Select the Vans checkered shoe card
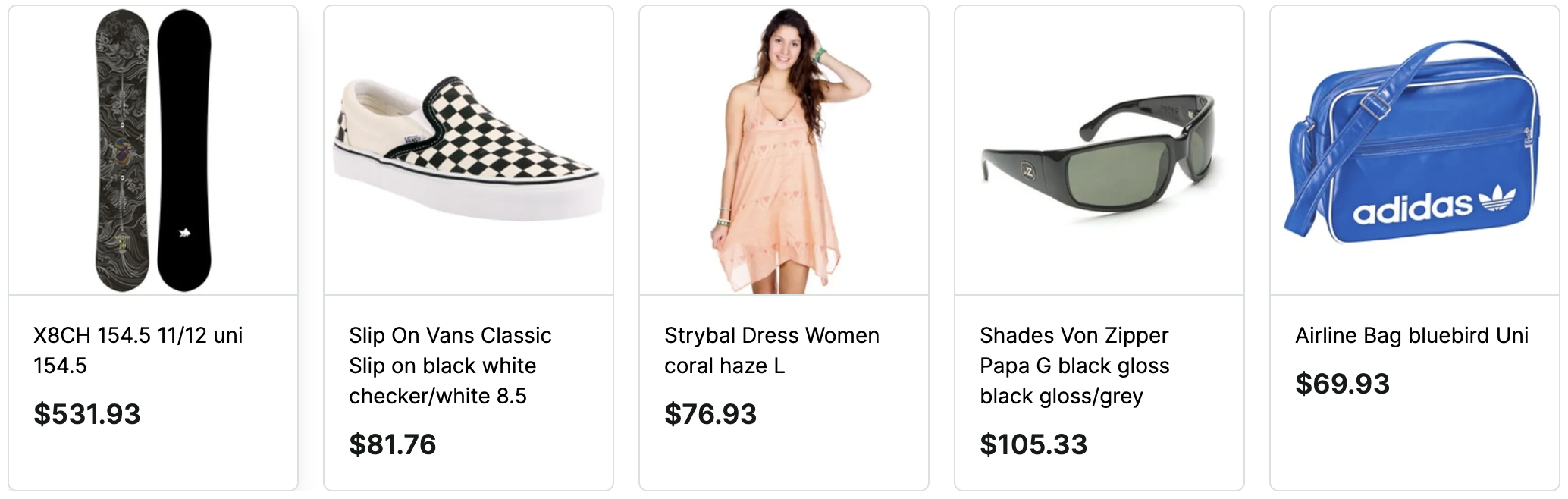Image resolution: width=1568 pixels, height=499 pixels. tap(468, 250)
